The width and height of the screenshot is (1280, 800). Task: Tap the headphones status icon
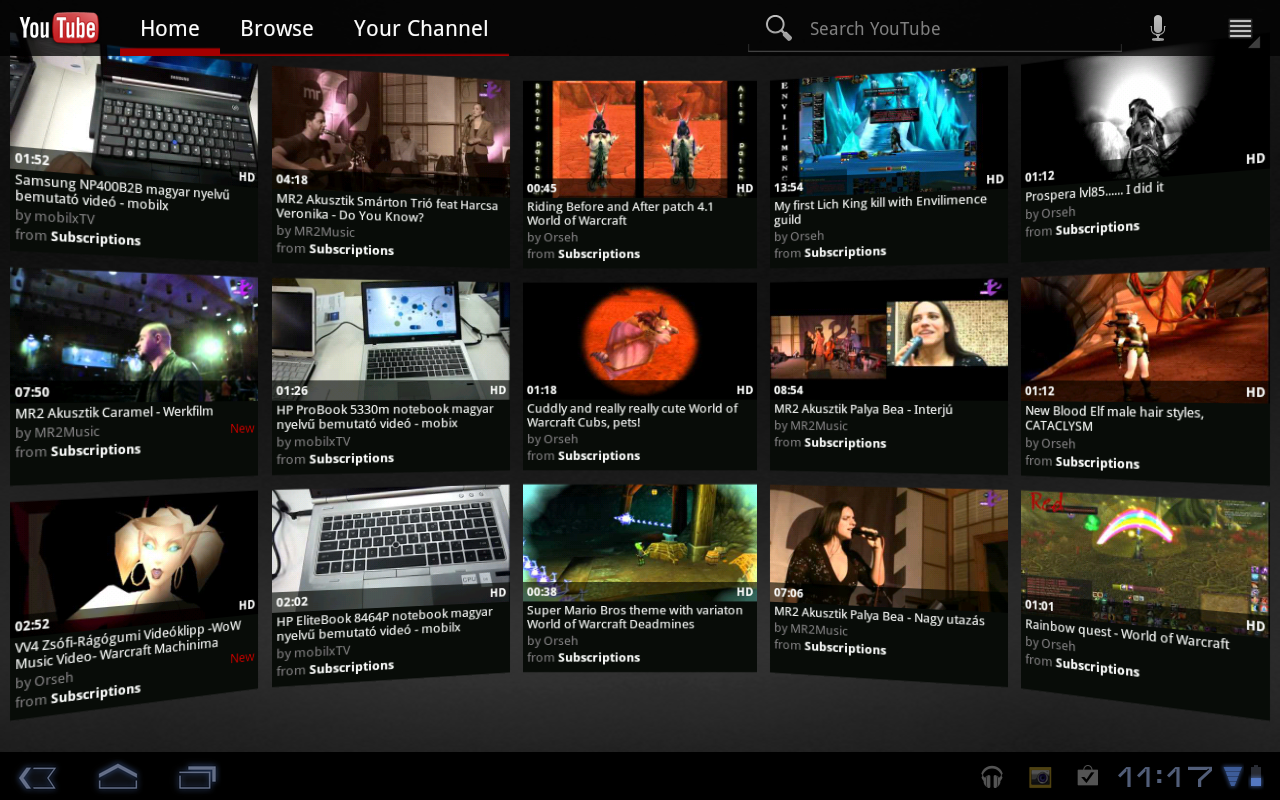click(x=992, y=777)
